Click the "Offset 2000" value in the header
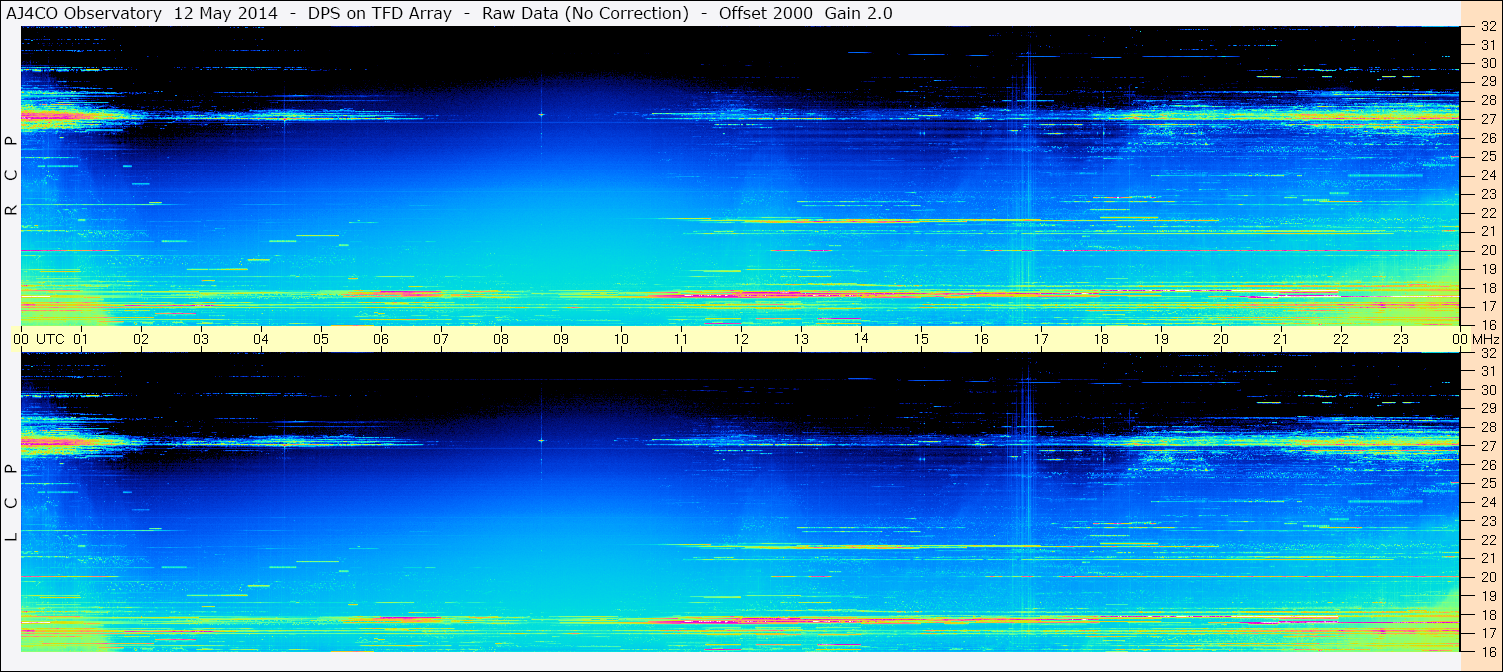 click(x=766, y=14)
